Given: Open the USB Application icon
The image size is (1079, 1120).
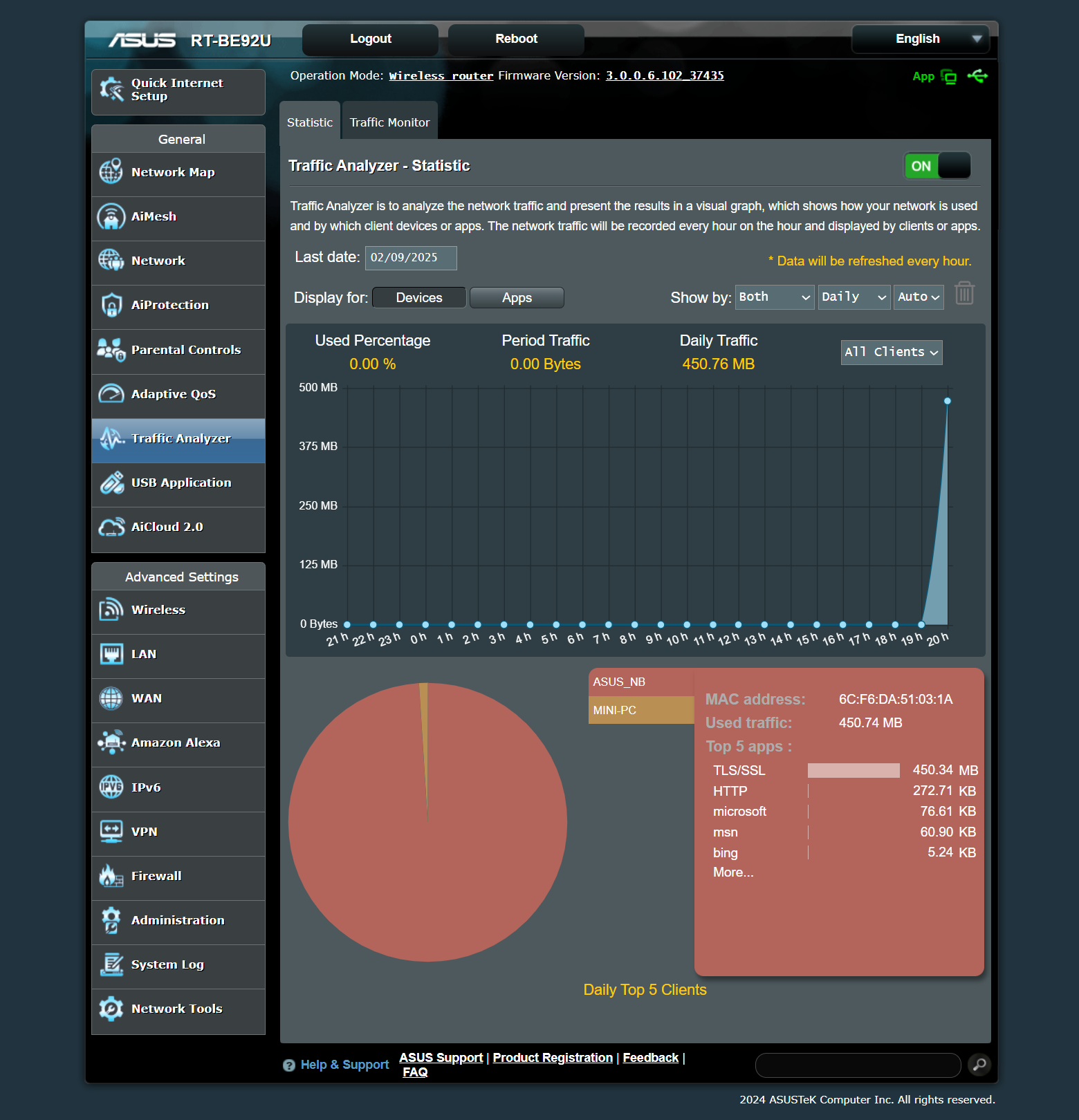Looking at the screenshot, I should point(111,483).
